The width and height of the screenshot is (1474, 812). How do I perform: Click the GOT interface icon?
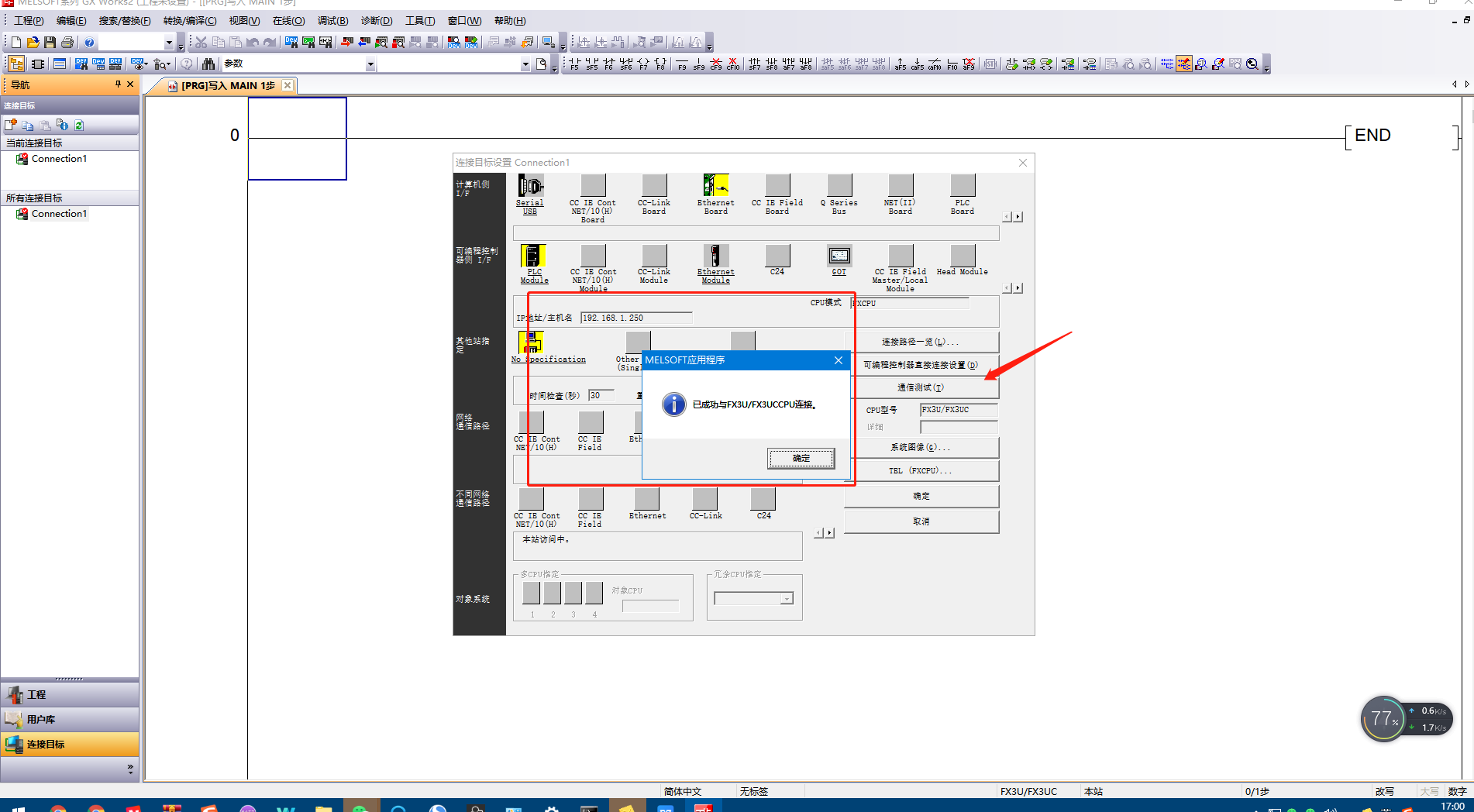pyautogui.click(x=839, y=256)
